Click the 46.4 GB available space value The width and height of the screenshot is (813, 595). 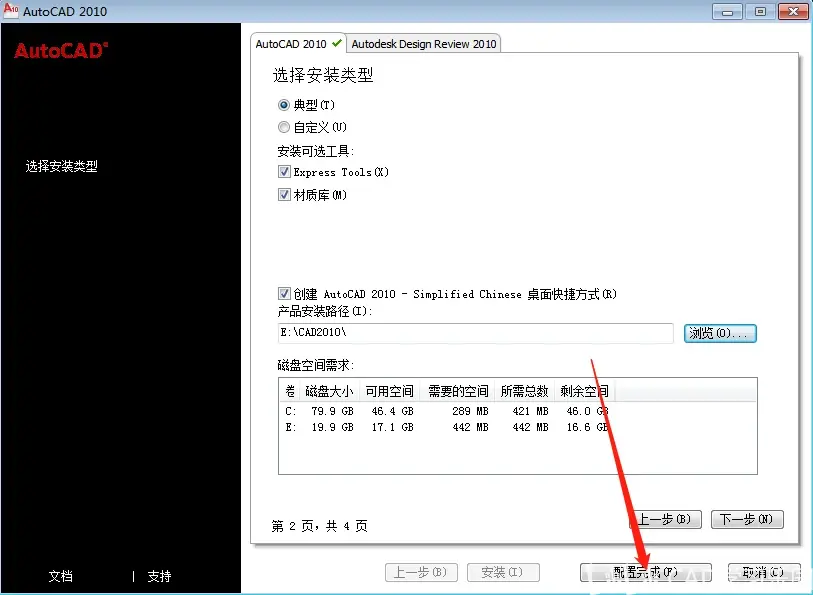click(x=393, y=412)
